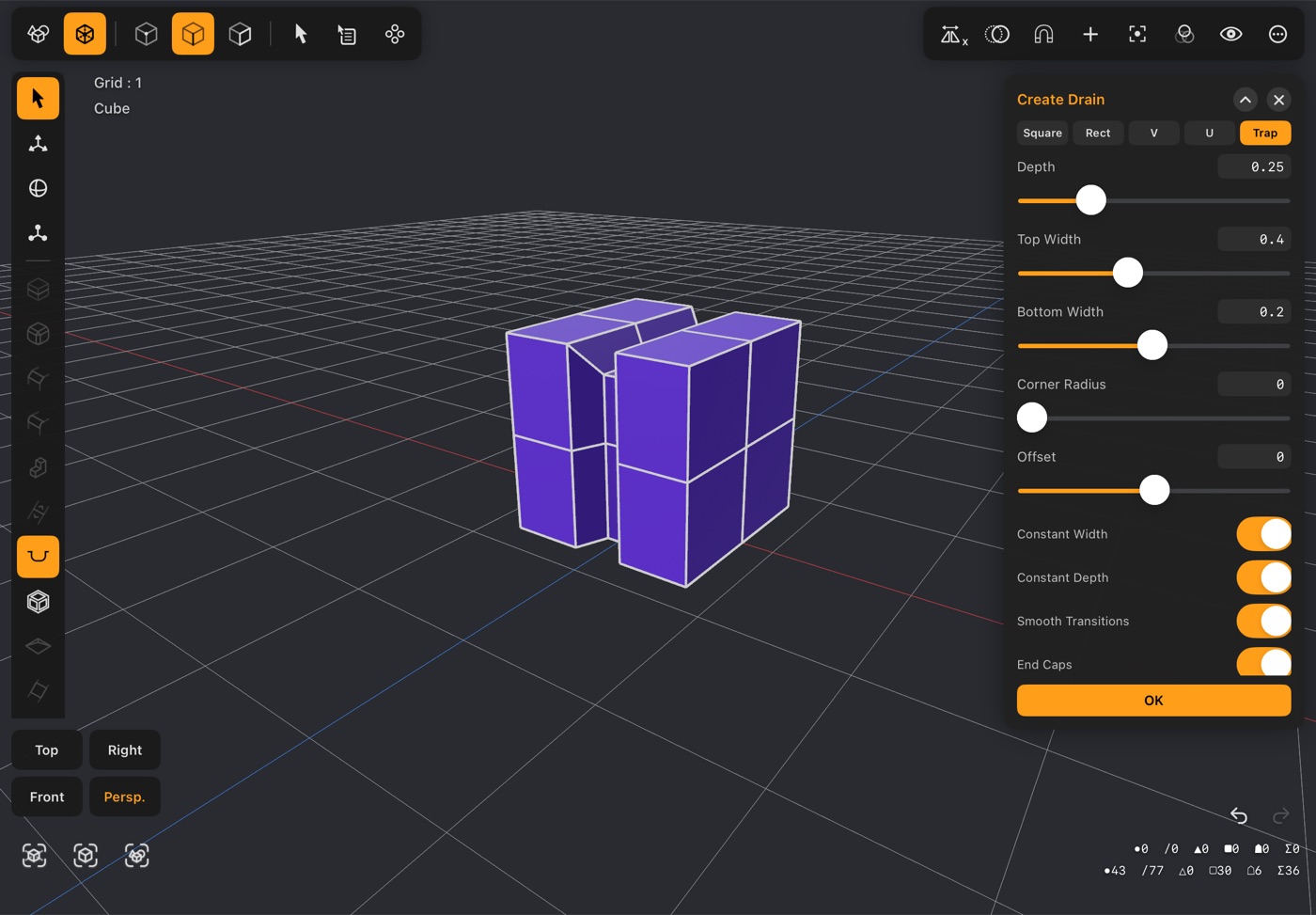Click the Depth value field

(1254, 167)
